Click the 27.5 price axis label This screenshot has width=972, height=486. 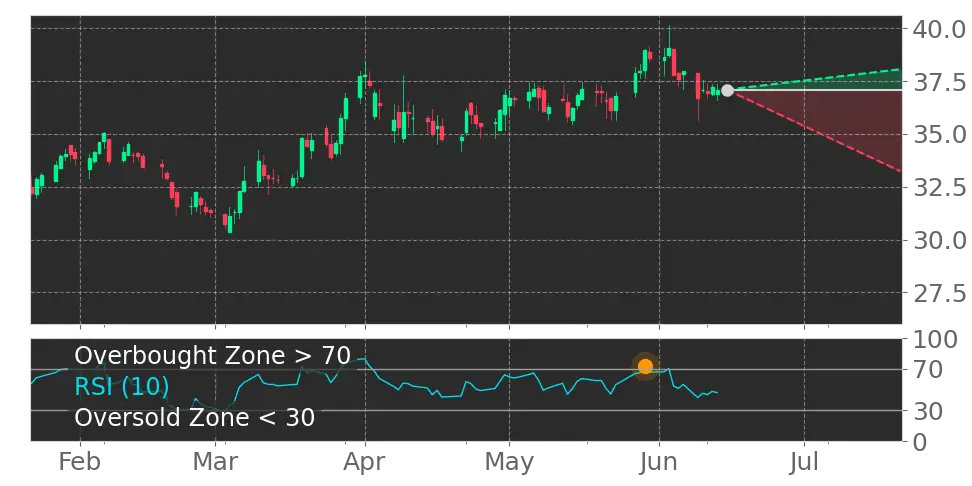pyautogui.click(x=939, y=293)
